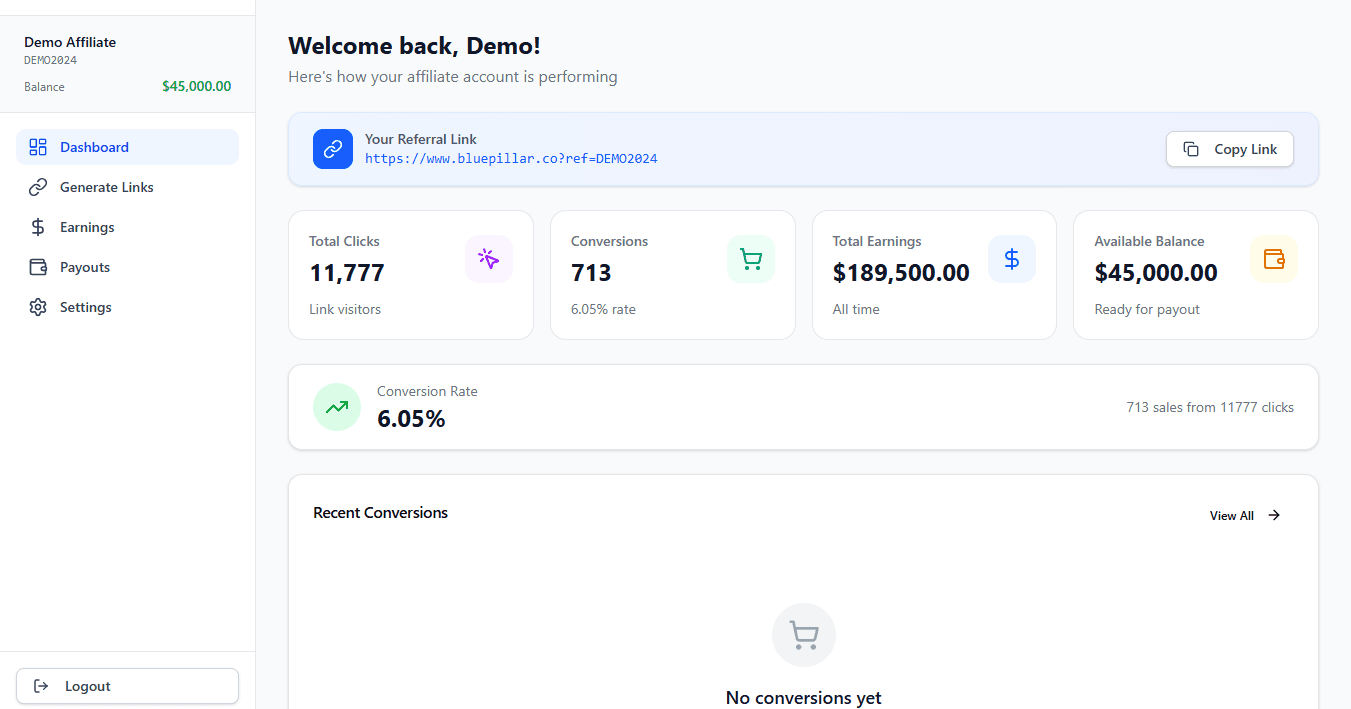Click the copy icon inside Copy Link button
This screenshot has height=709, width=1351.
point(1191,148)
